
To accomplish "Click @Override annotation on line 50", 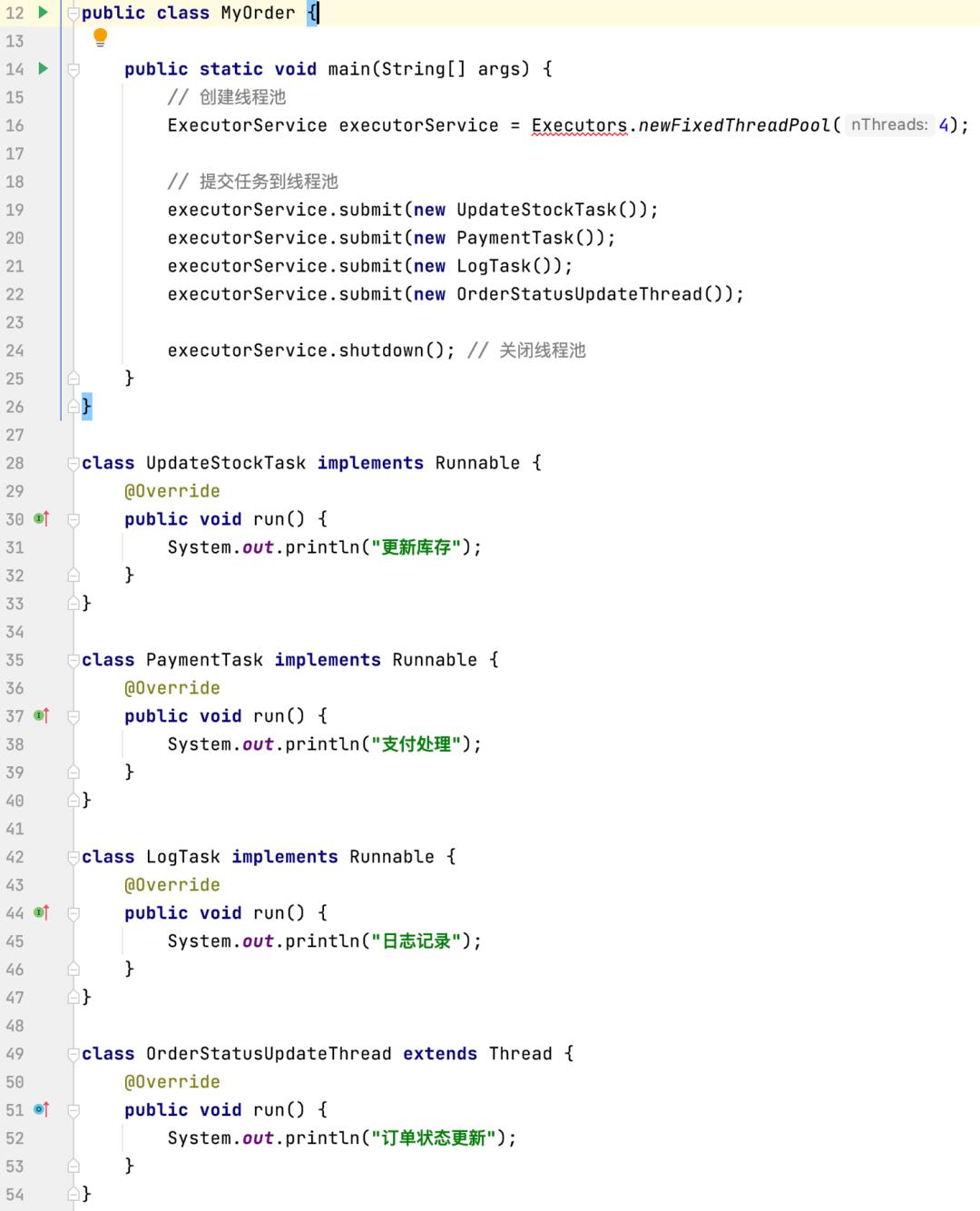I will [x=172, y=1082].
